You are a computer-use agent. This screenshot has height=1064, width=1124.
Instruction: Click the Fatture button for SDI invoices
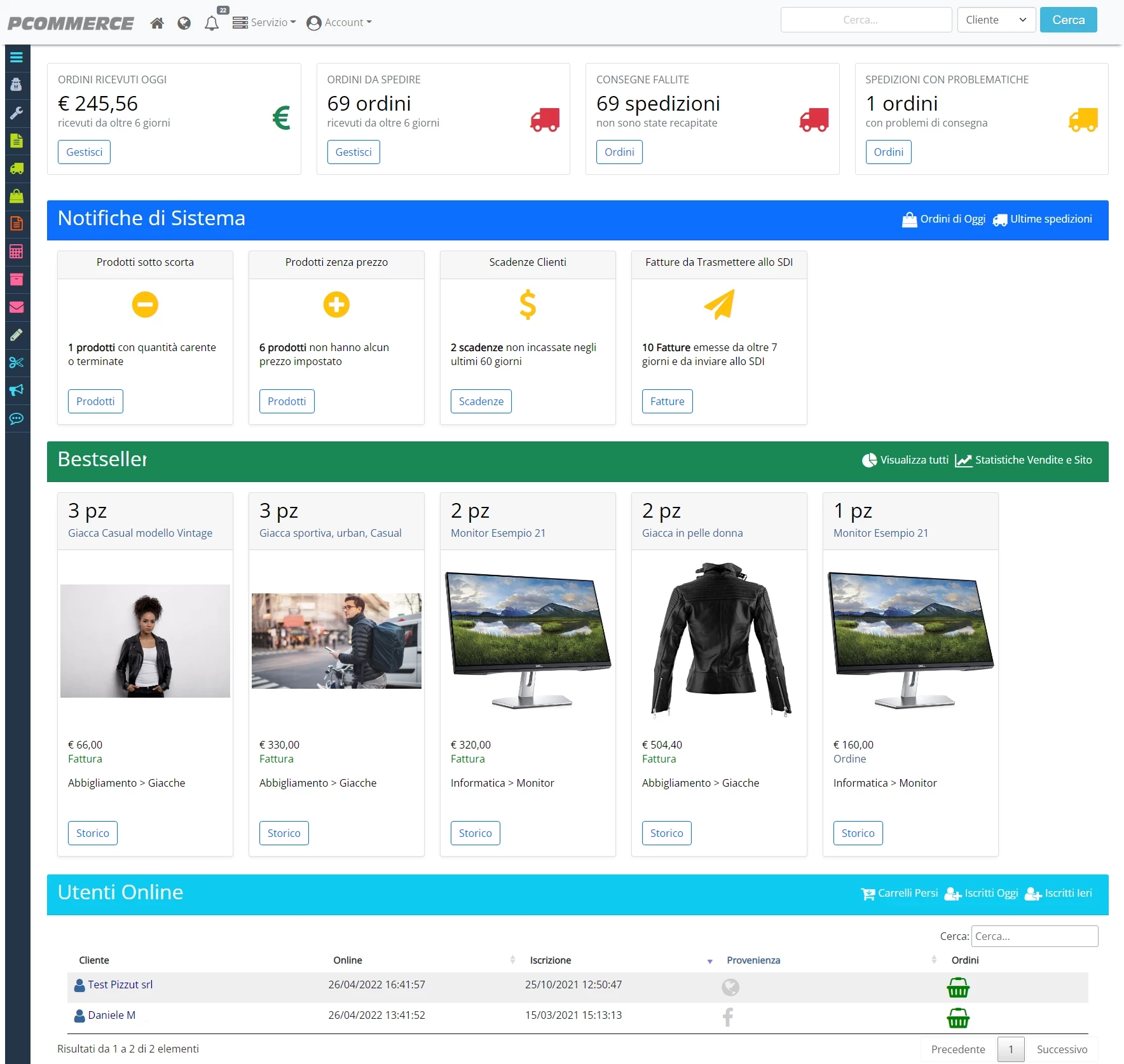coord(668,401)
